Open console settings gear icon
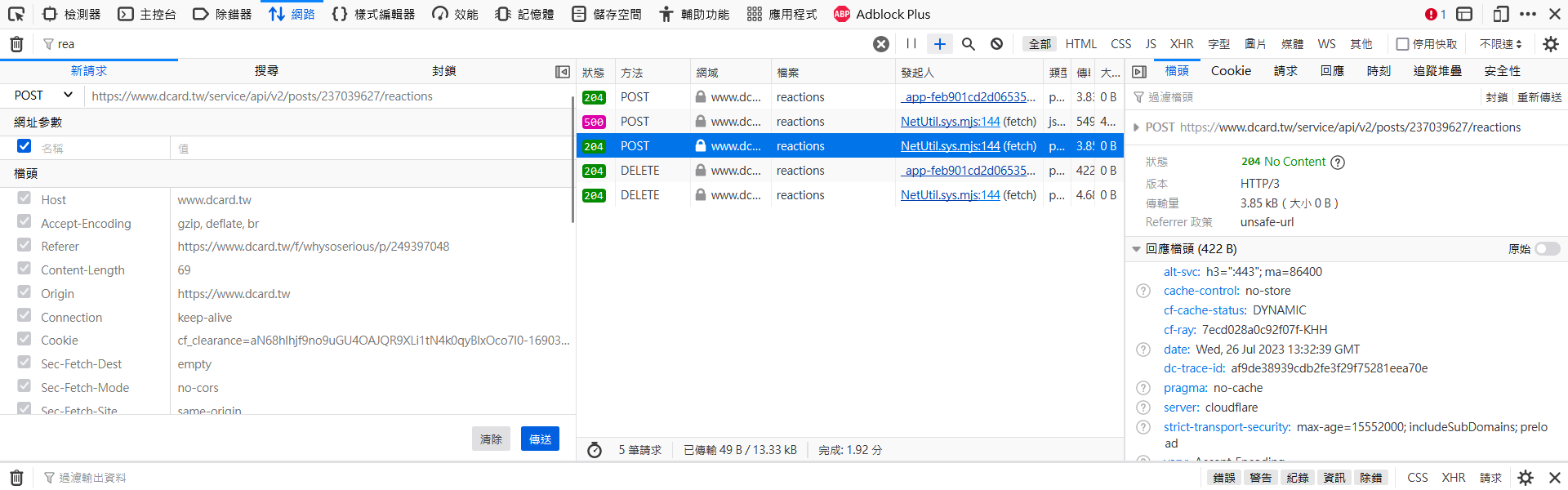Screen dimensions: 1568x490 (1526, 478)
